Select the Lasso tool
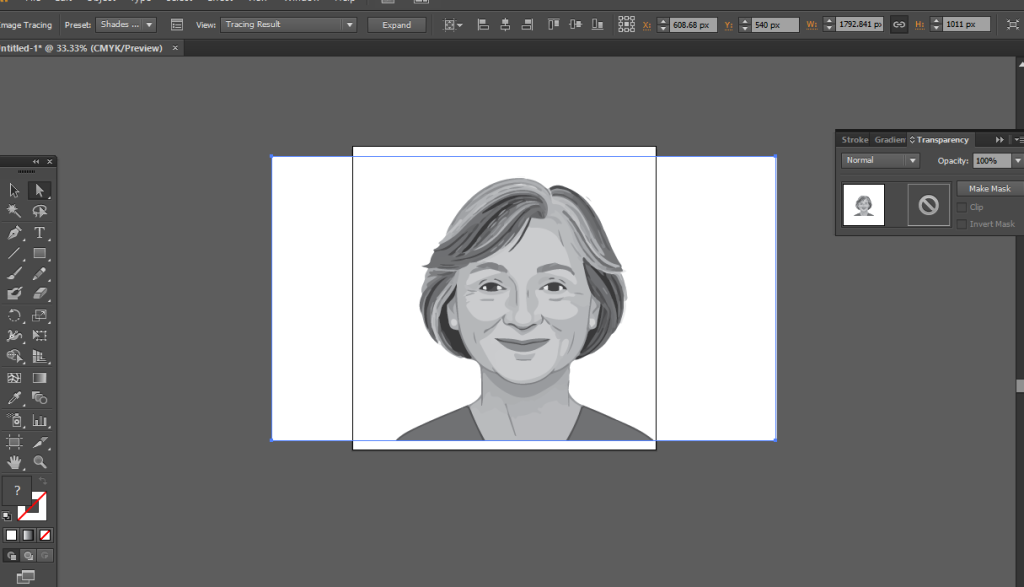This screenshot has height=587, width=1024. (39, 211)
